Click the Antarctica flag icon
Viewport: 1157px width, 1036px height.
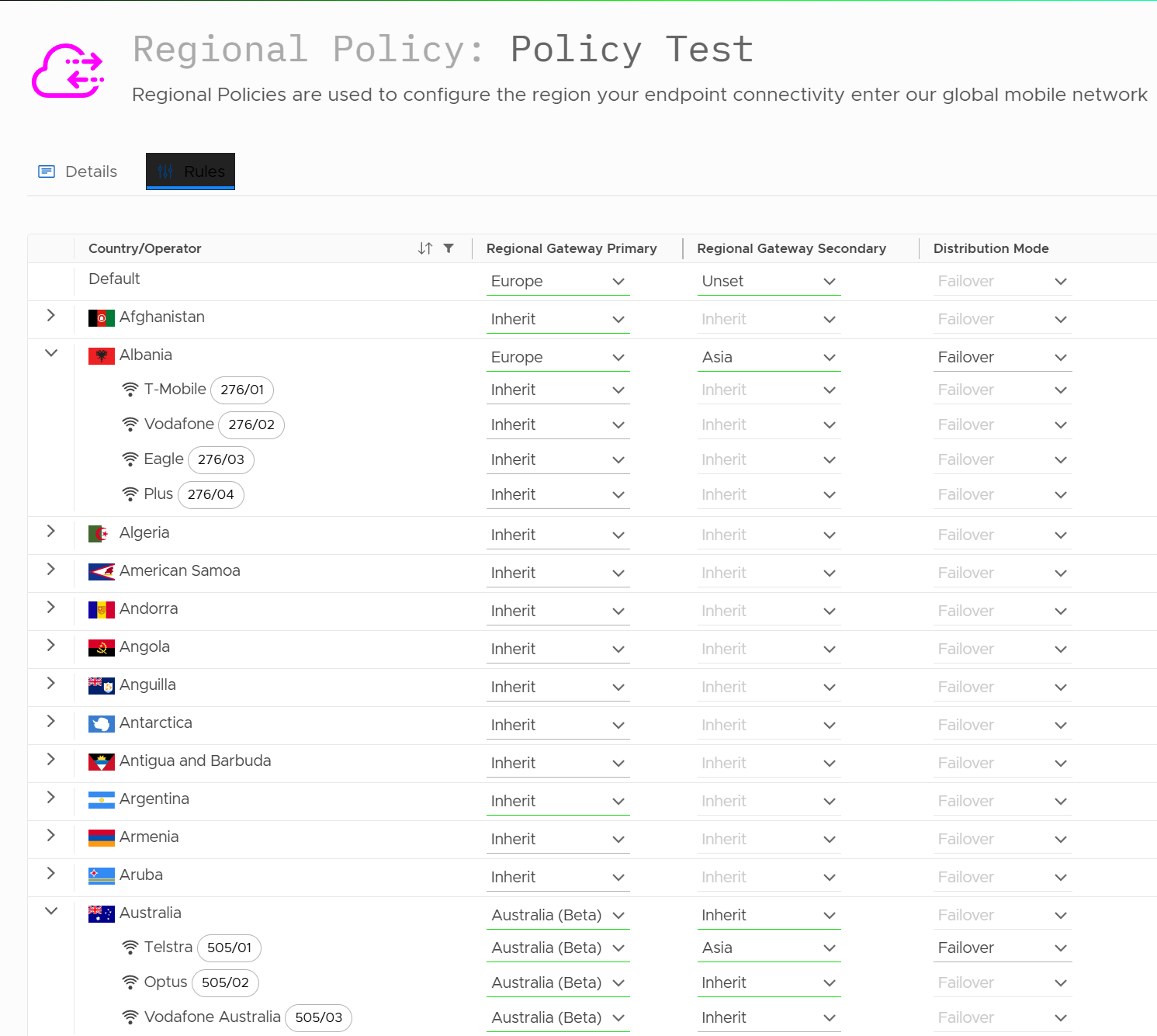(102, 723)
